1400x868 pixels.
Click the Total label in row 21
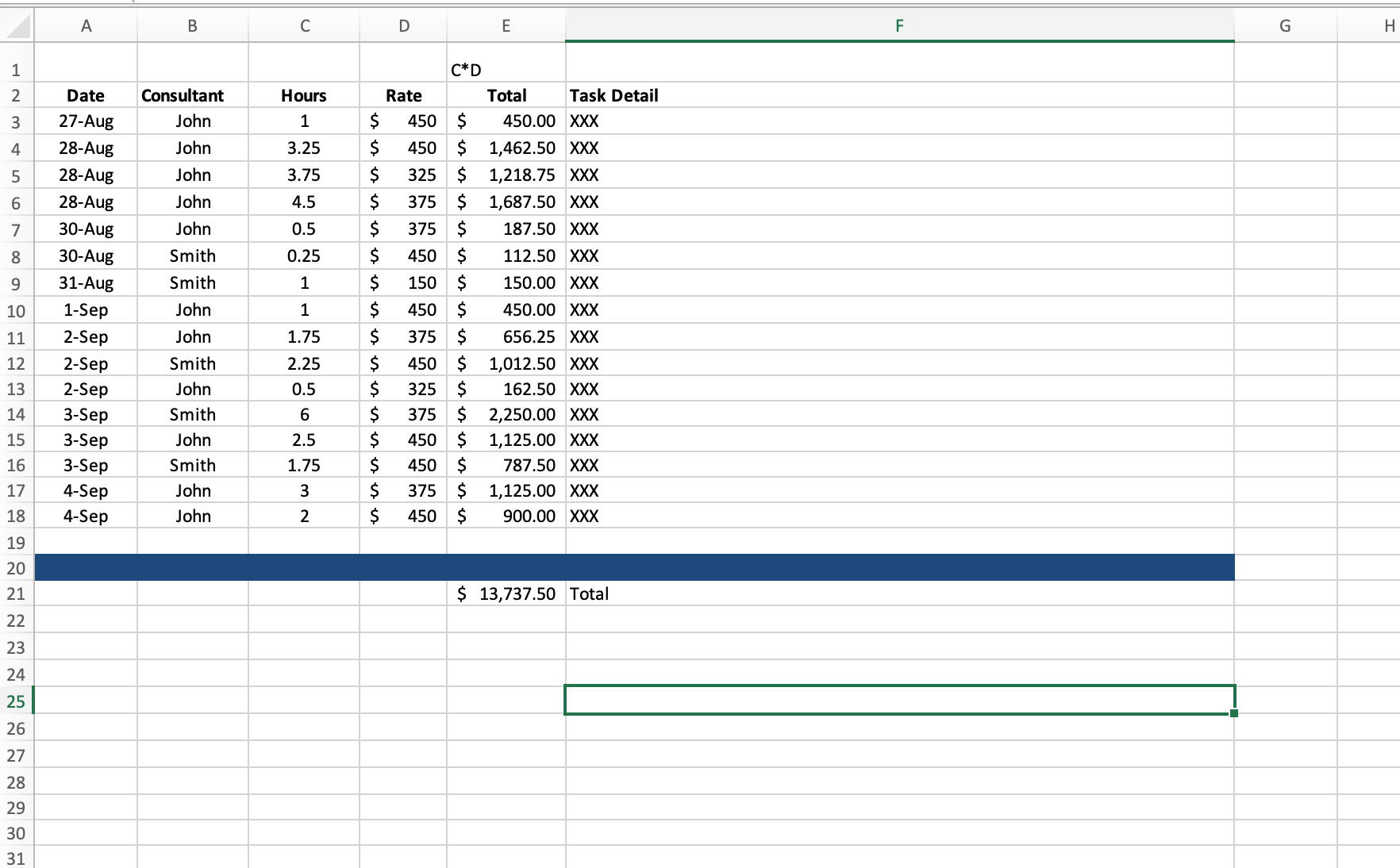click(589, 594)
